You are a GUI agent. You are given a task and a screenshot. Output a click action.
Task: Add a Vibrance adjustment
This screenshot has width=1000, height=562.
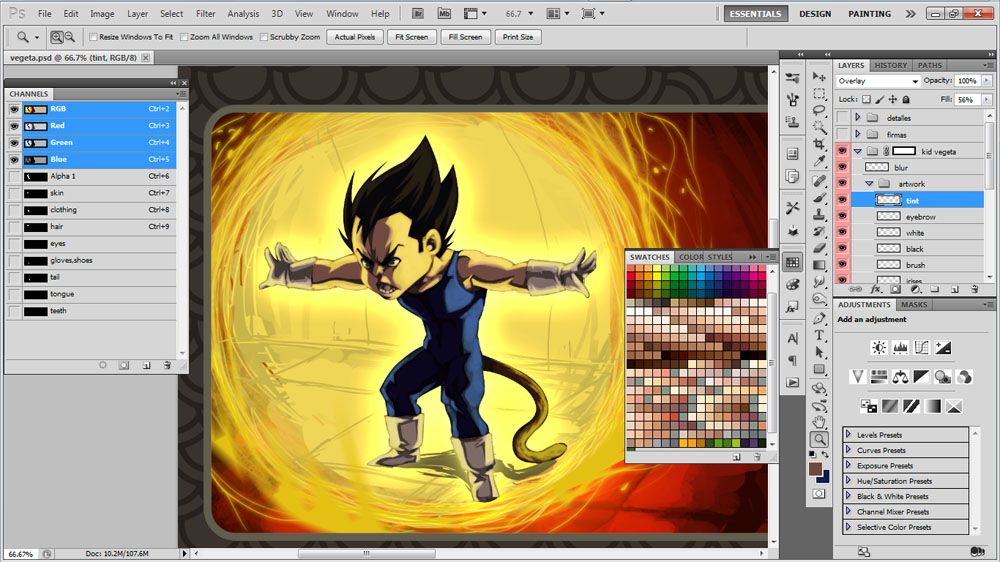857,377
